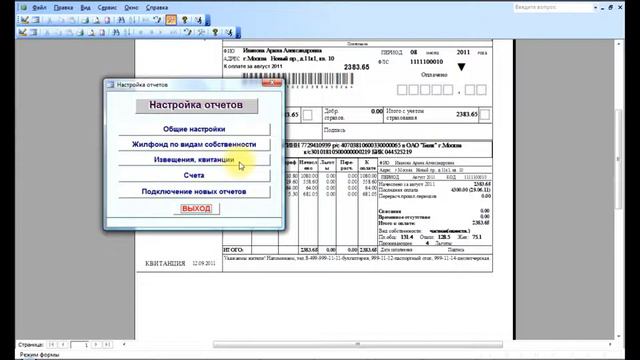Open toolbar options arrow on upper toolbar
The width and height of the screenshot is (640, 360).
tap(208, 20)
